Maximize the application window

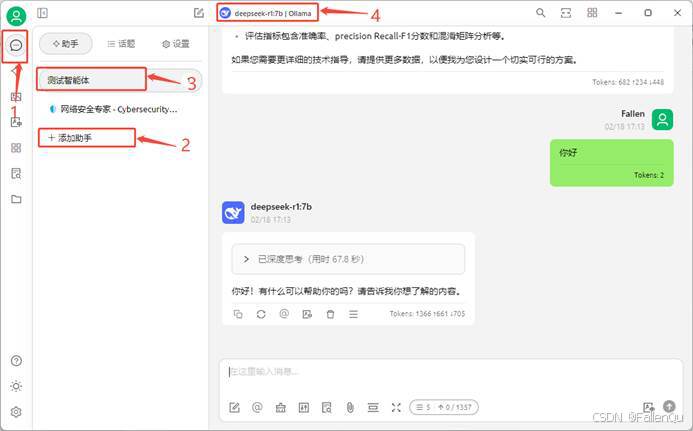click(648, 13)
